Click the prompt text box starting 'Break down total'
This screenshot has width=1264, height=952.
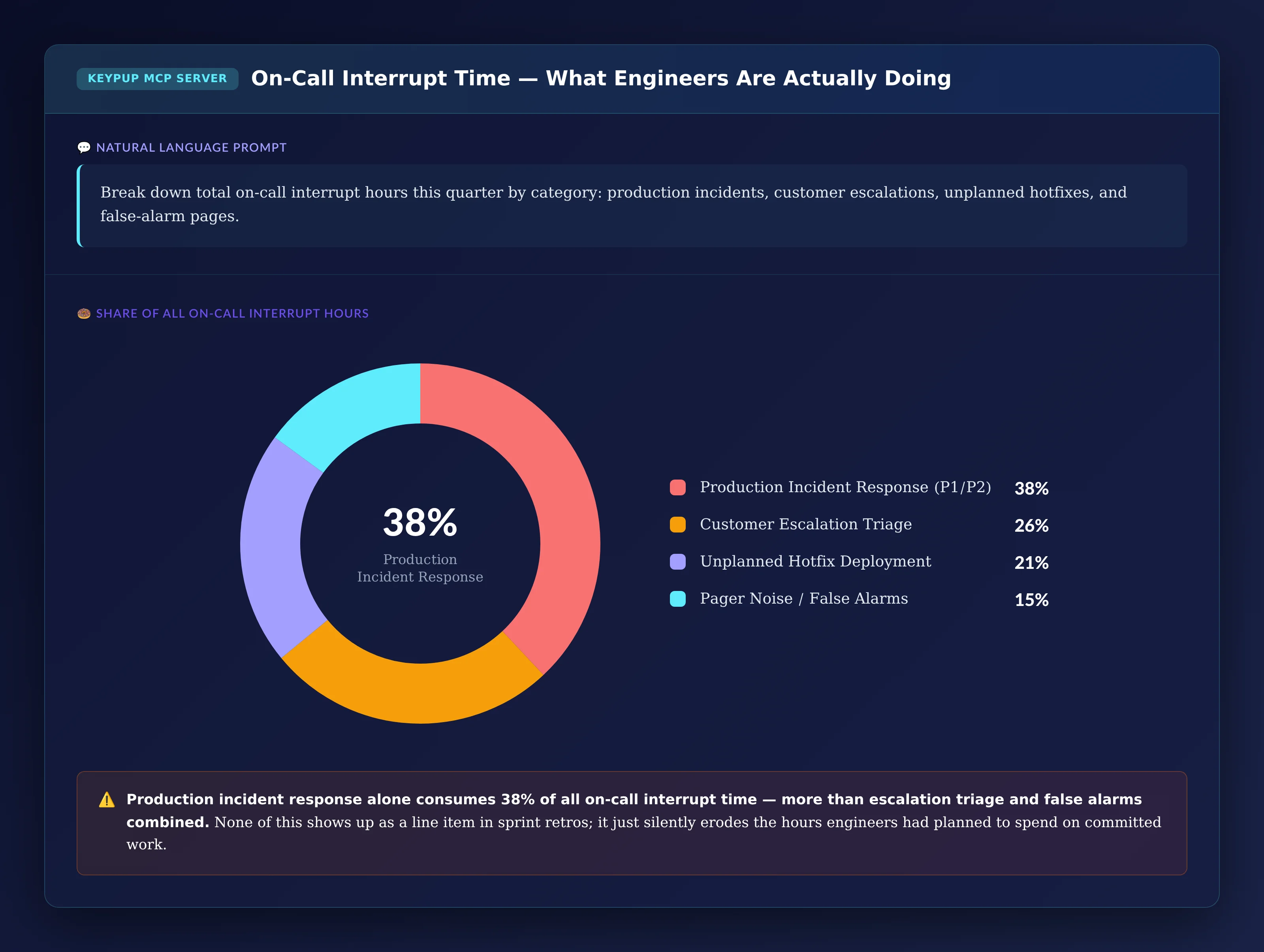point(632,206)
